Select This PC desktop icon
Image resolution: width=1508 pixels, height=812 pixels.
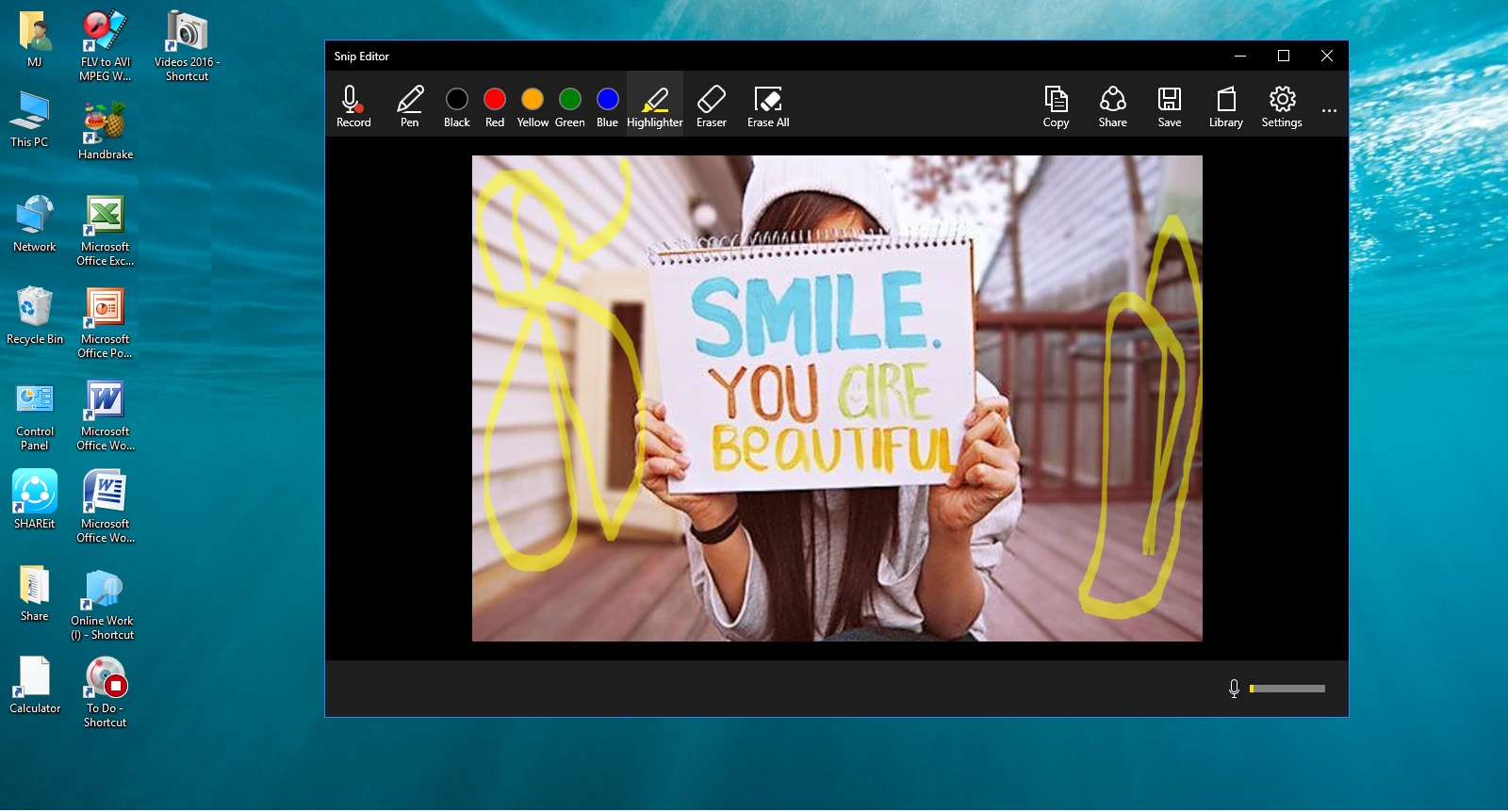pyautogui.click(x=29, y=120)
